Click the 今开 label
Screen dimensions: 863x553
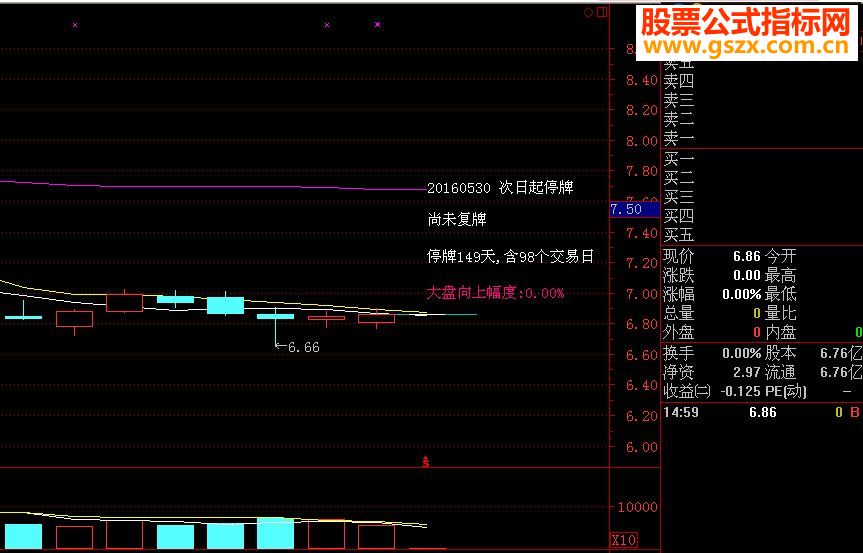(x=780, y=256)
